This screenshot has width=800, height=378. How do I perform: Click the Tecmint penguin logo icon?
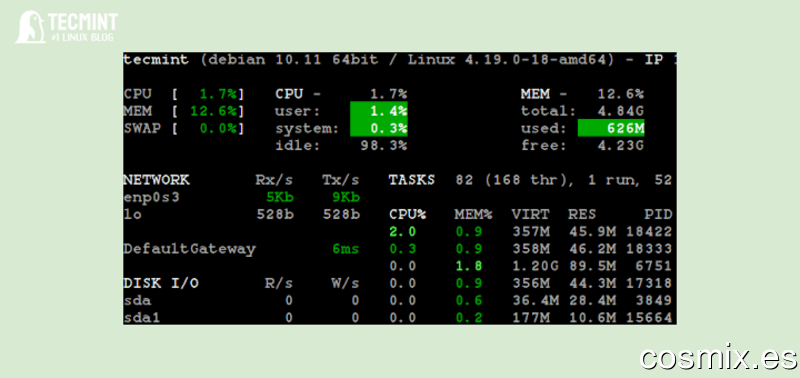tap(30, 27)
